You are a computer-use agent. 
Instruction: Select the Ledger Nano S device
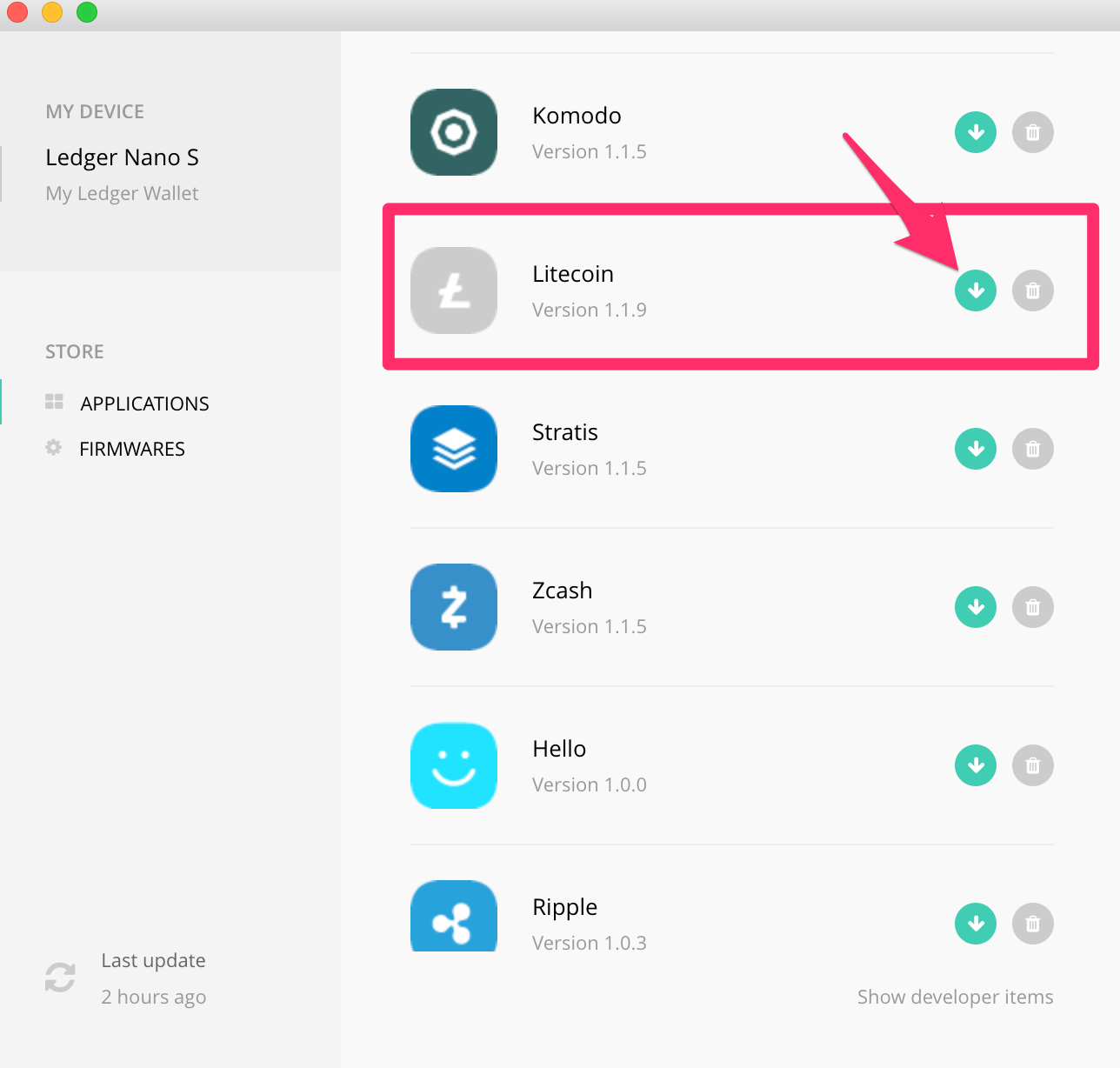pyautogui.click(x=122, y=157)
